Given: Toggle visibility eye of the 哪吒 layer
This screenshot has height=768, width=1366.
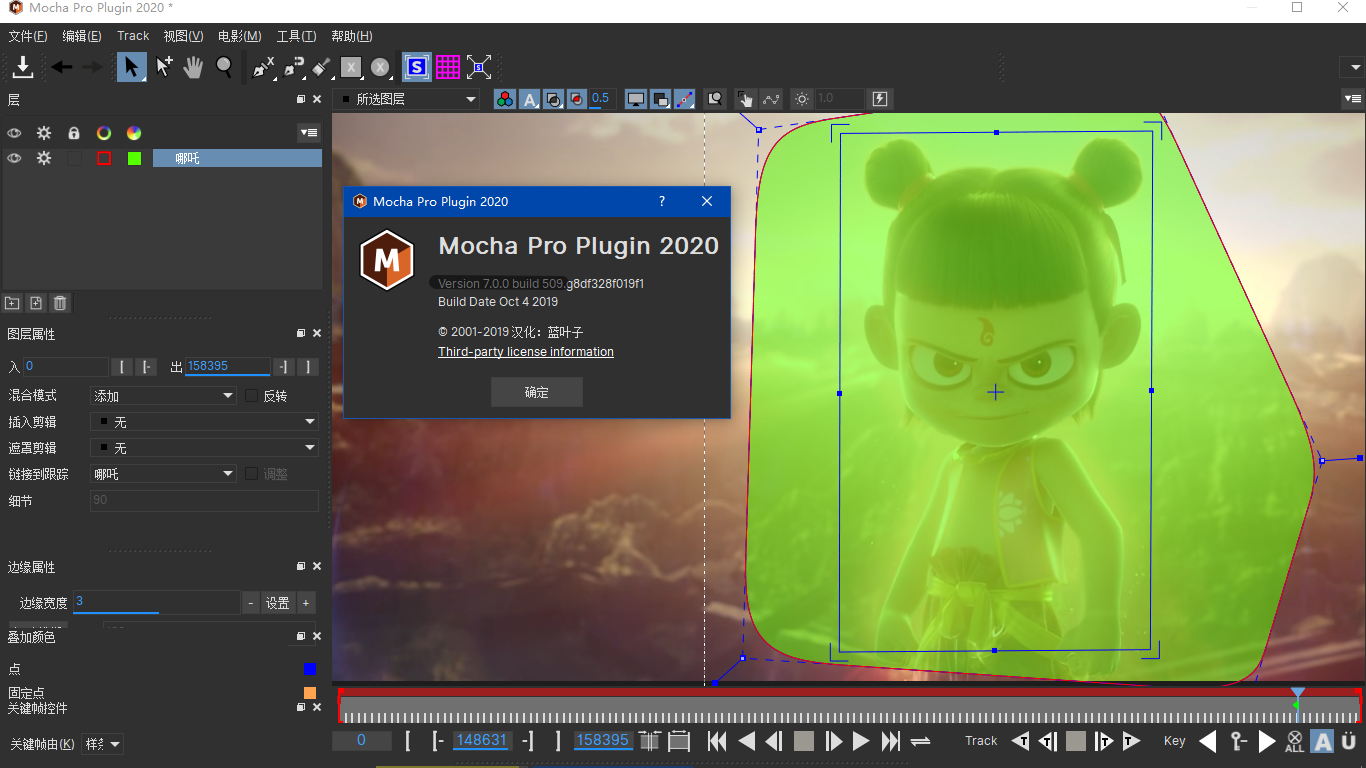Looking at the screenshot, I should [x=15, y=158].
